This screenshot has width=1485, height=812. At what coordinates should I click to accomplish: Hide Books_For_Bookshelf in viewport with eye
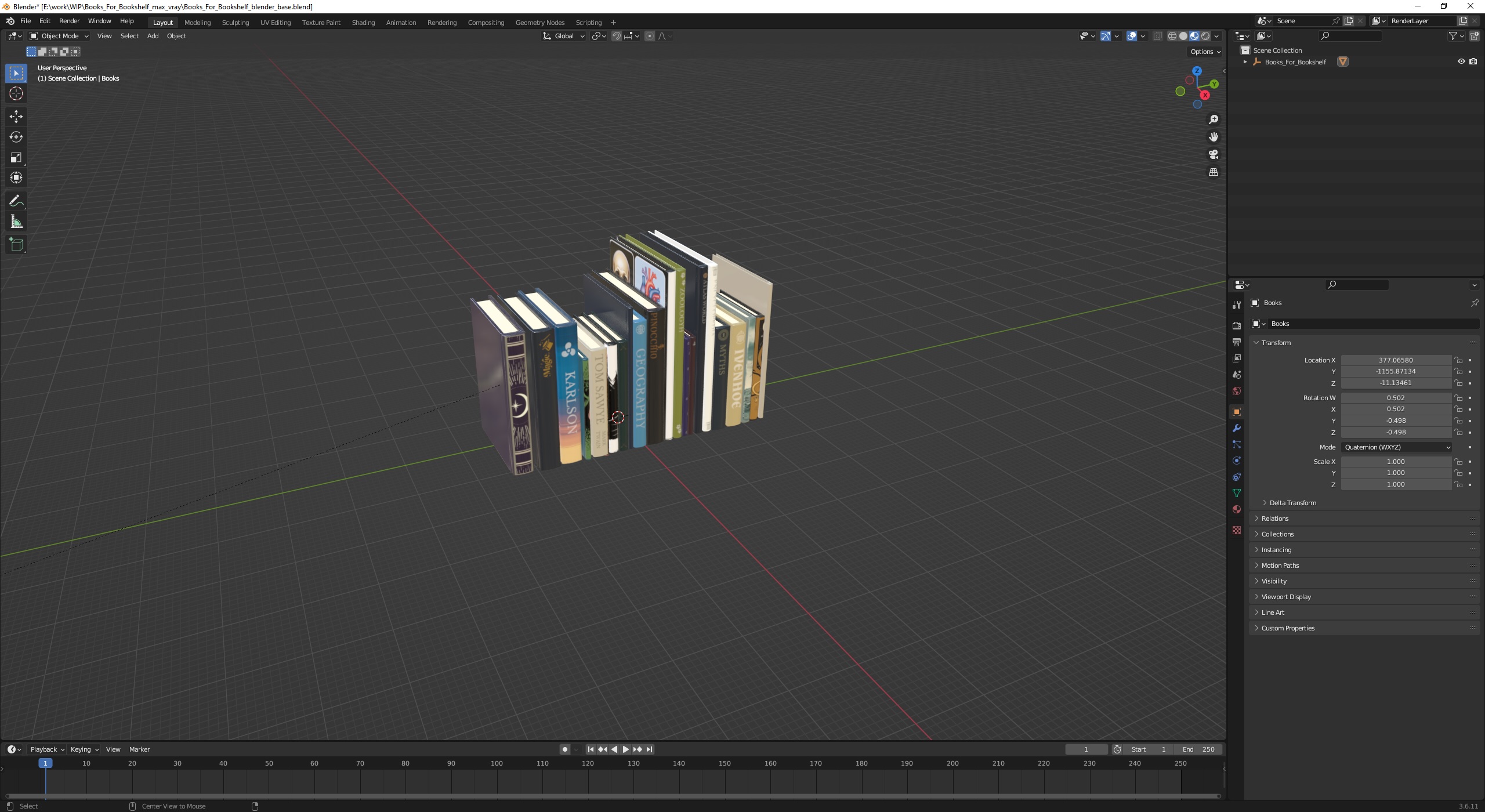1461,61
